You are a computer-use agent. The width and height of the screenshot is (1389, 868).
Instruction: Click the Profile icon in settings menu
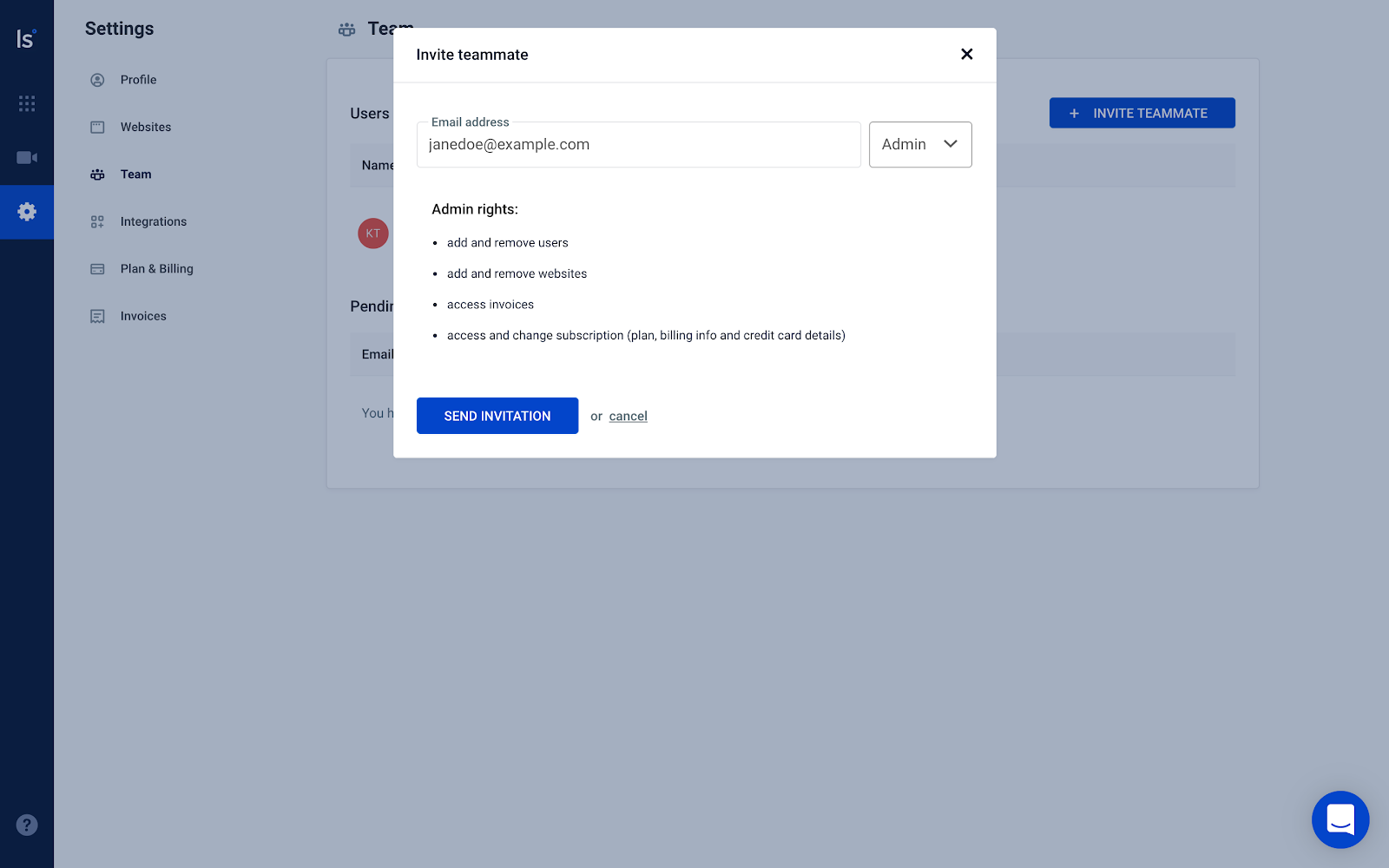[97, 79]
